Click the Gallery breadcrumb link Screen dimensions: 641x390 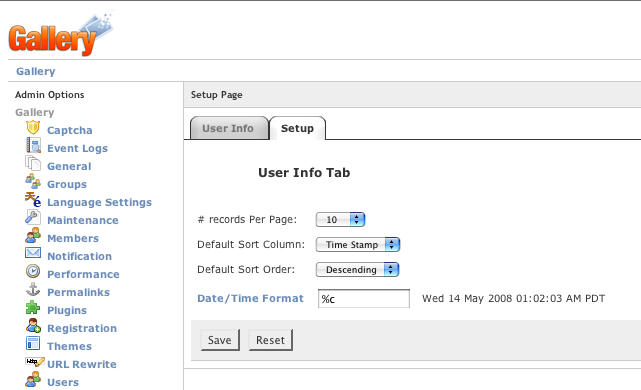click(x=36, y=71)
